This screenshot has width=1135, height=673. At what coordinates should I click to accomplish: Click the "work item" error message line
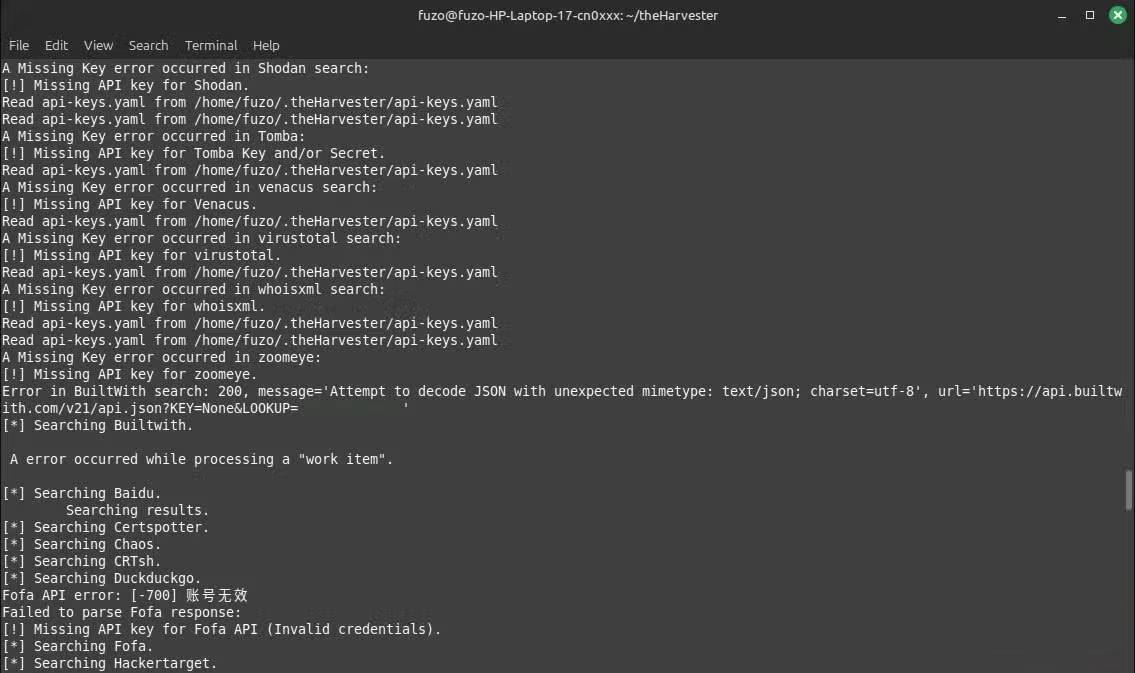202,459
